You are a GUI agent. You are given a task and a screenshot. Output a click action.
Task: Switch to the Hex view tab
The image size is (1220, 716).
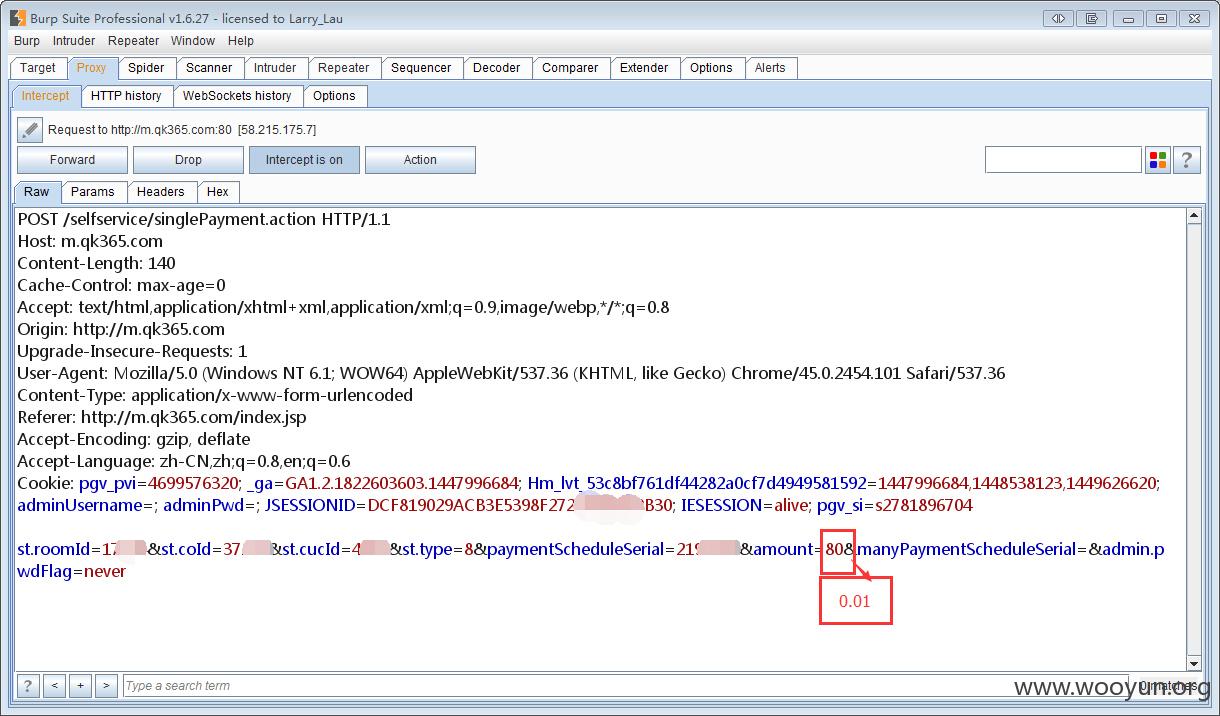pyautogui.click(x=218, y=192)
